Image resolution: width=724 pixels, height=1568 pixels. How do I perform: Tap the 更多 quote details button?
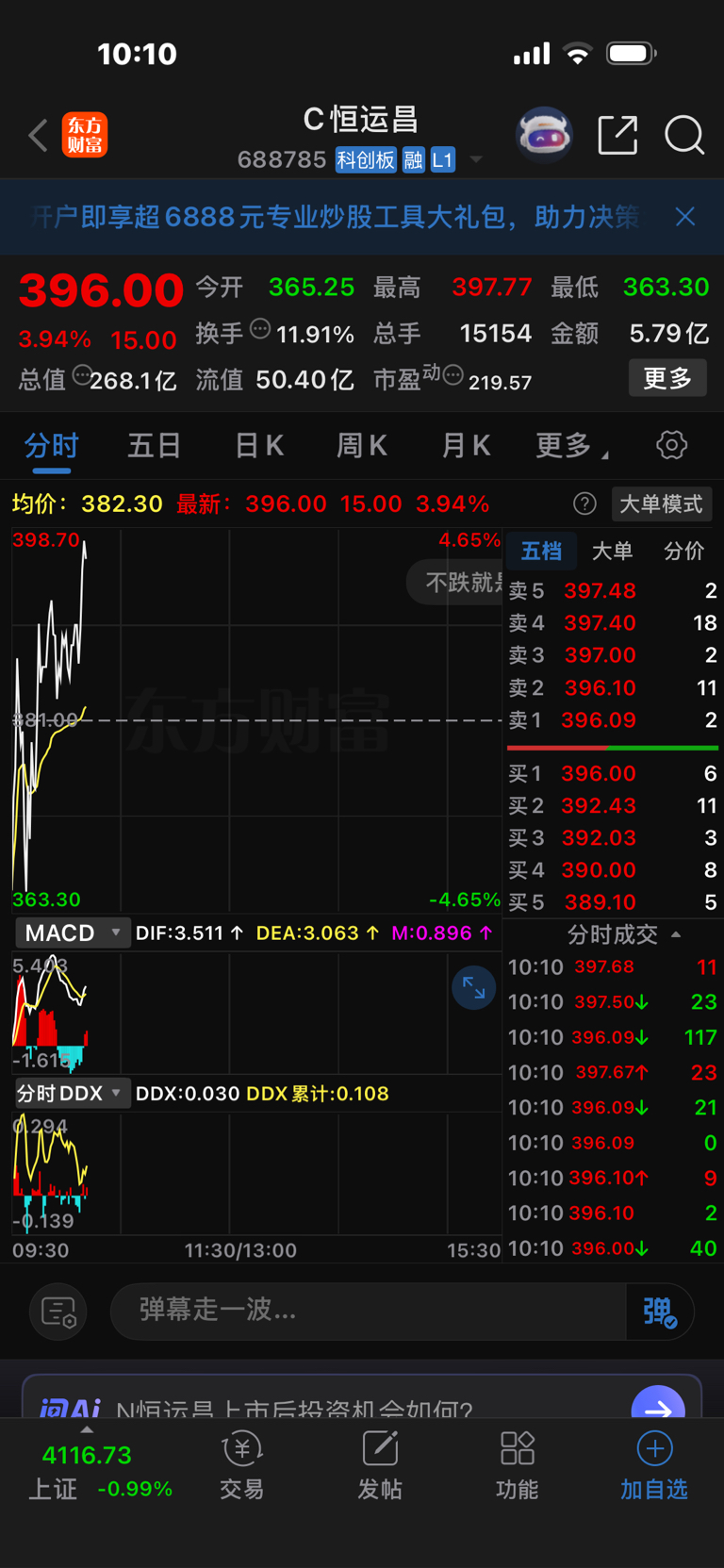pyautogui.click(x=667, y=378)
